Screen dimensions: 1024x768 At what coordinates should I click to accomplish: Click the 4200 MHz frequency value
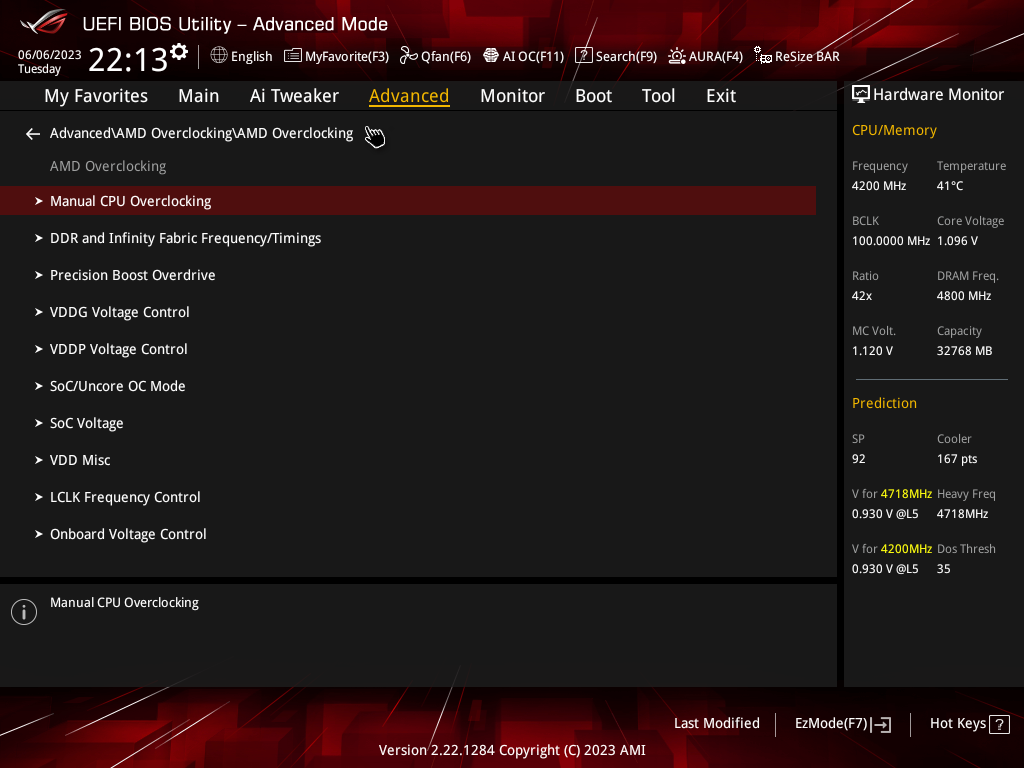tap(878, 186)
